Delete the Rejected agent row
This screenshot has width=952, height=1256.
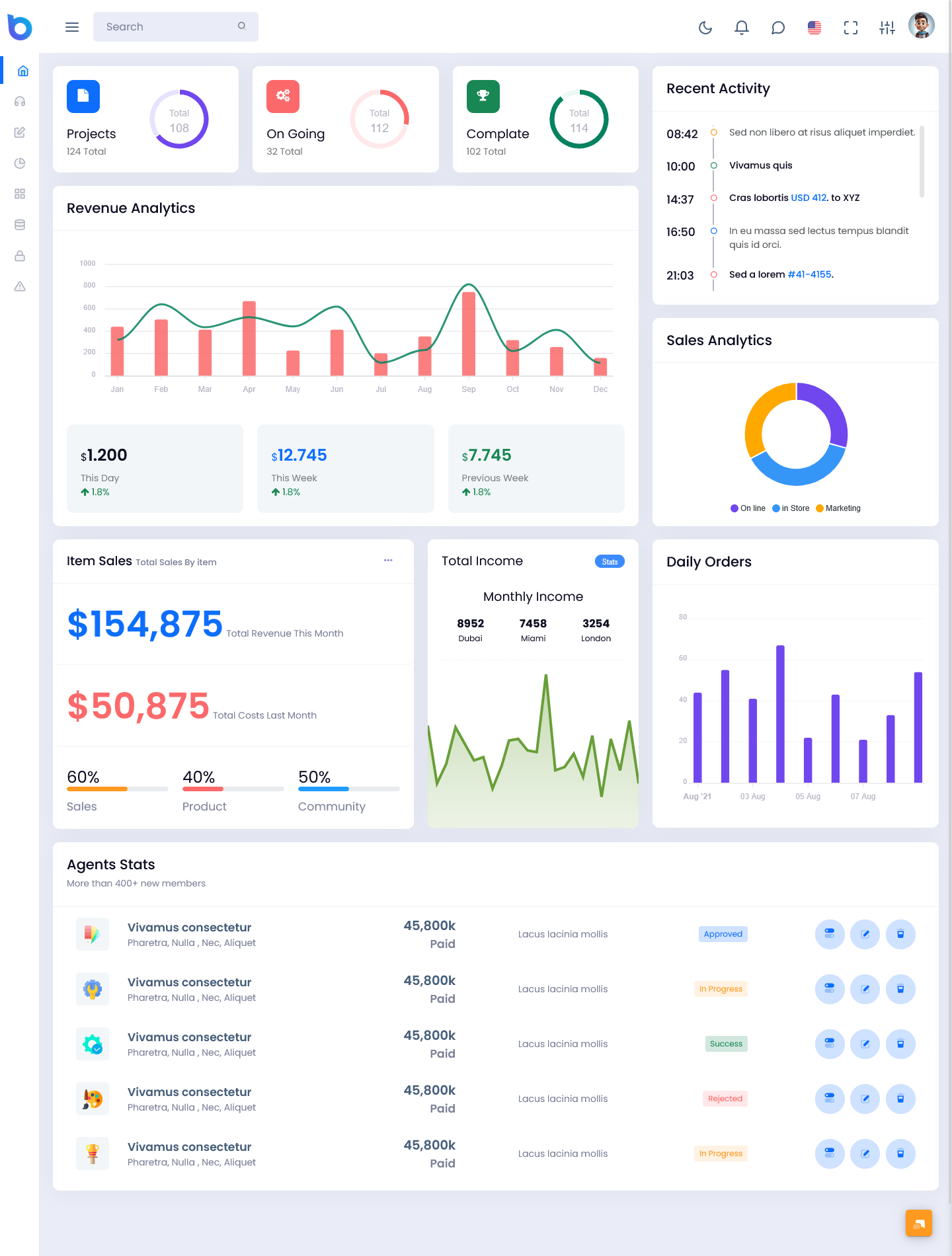tap(900, 1099)
